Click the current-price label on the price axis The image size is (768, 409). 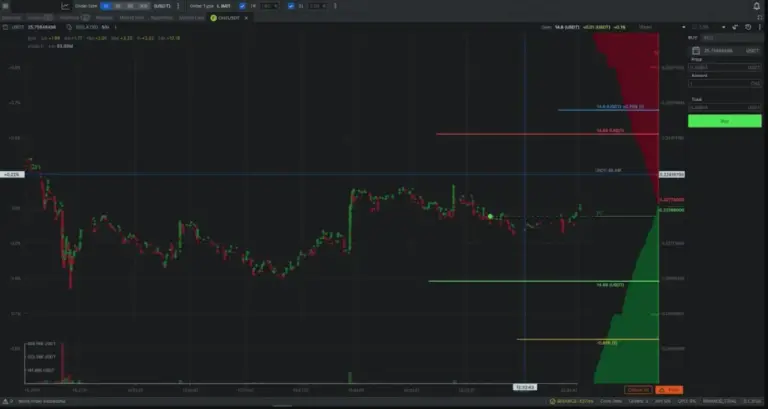coord(672,174)
